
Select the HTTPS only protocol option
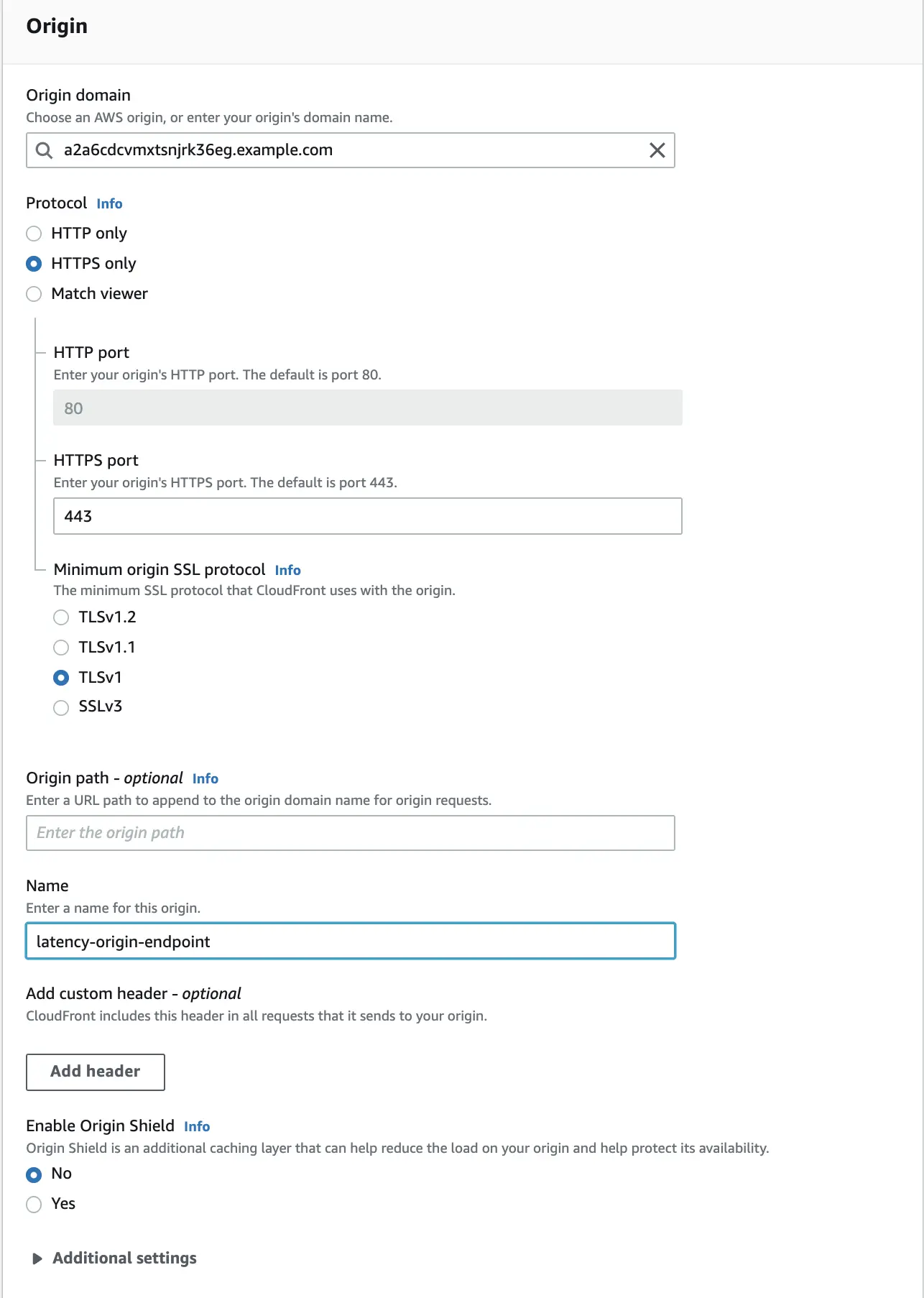34,264
